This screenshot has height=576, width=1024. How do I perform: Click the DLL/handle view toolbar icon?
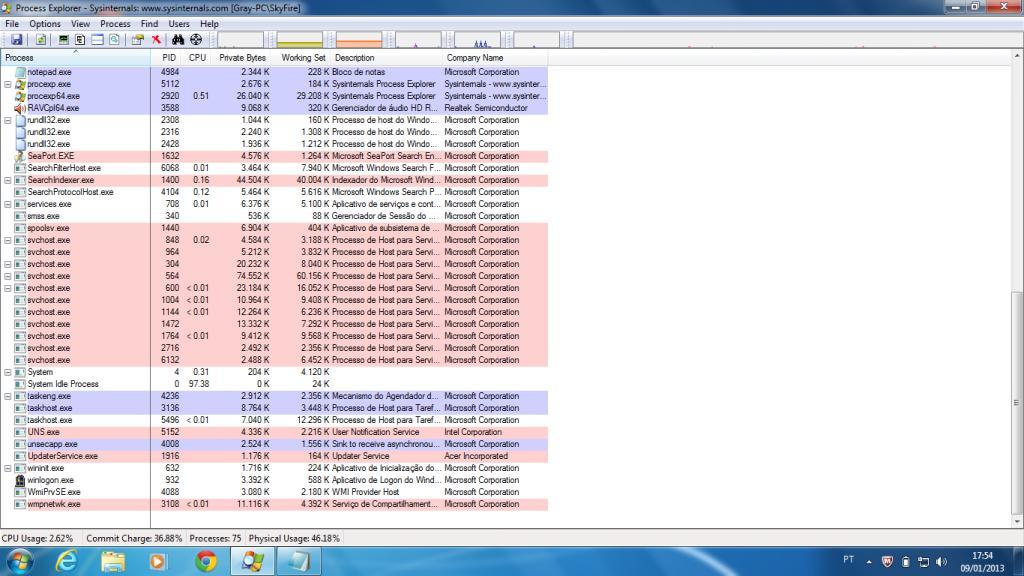pyautogui.click(x=114, y=40)
